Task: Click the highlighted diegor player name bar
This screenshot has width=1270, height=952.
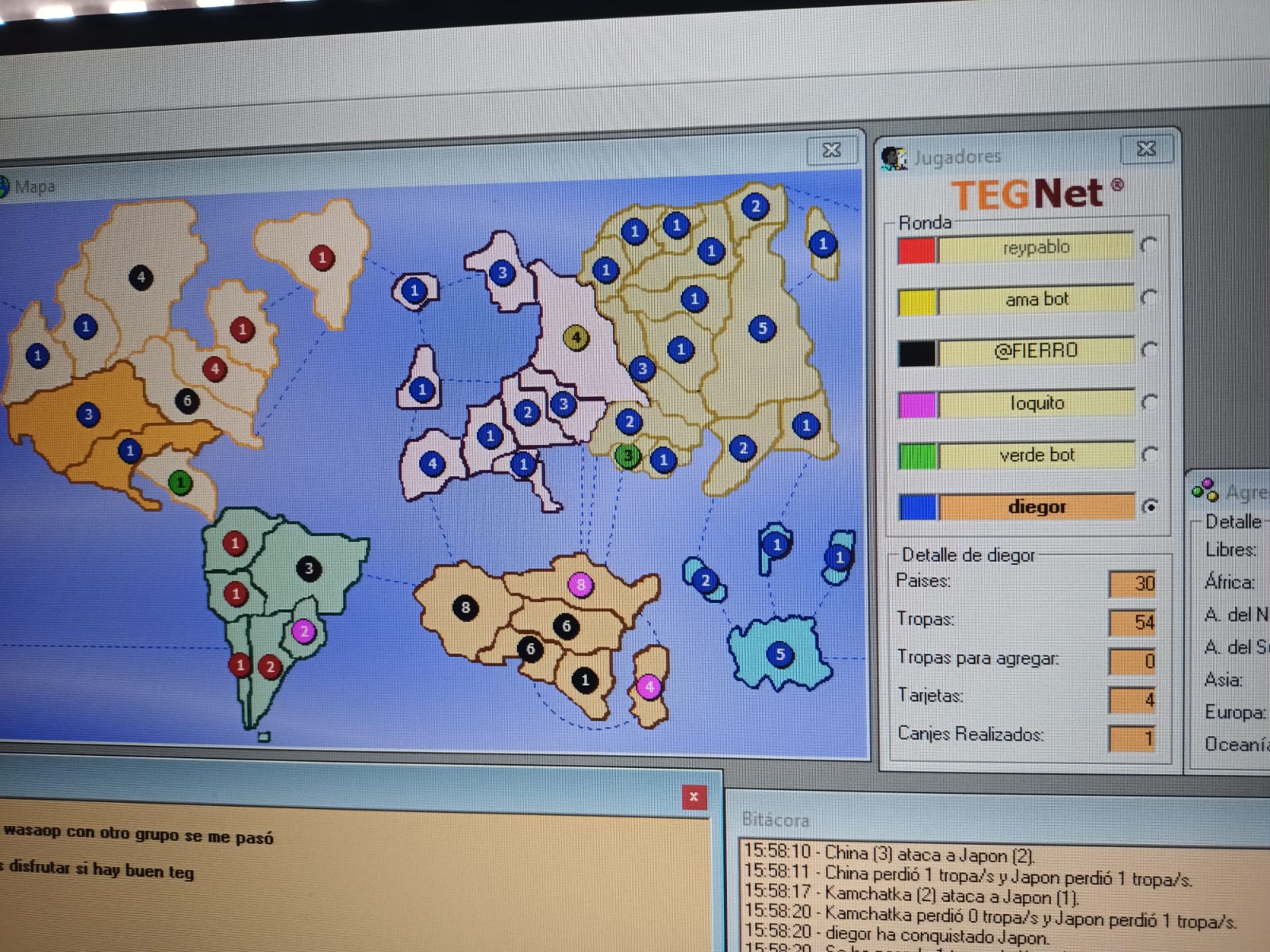Action: (x=1036, y=506)
